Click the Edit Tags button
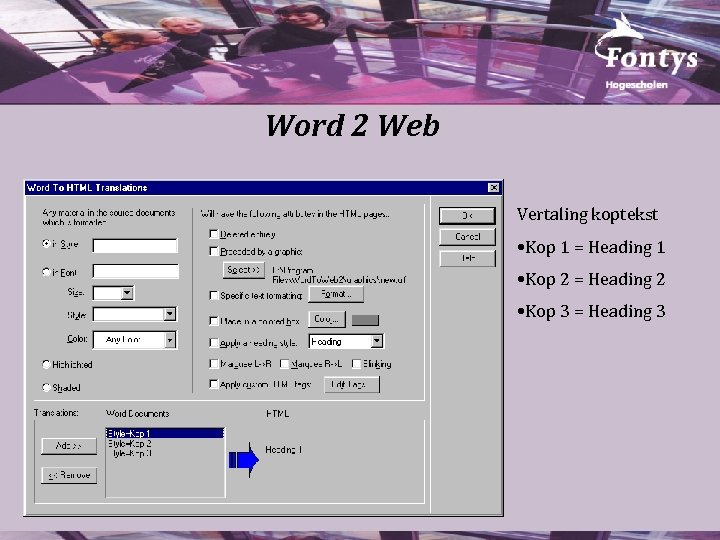The height and width of the screenshot is (540, 720). [x=352, y=384]
